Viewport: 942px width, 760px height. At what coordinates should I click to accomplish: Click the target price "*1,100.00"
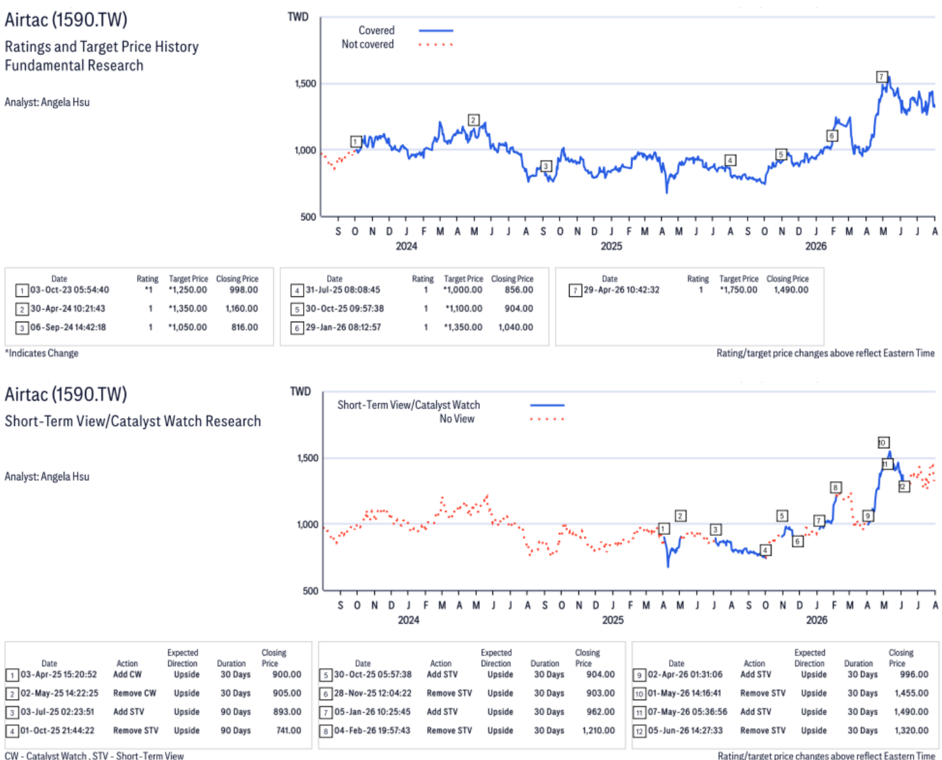click(464, 309)
